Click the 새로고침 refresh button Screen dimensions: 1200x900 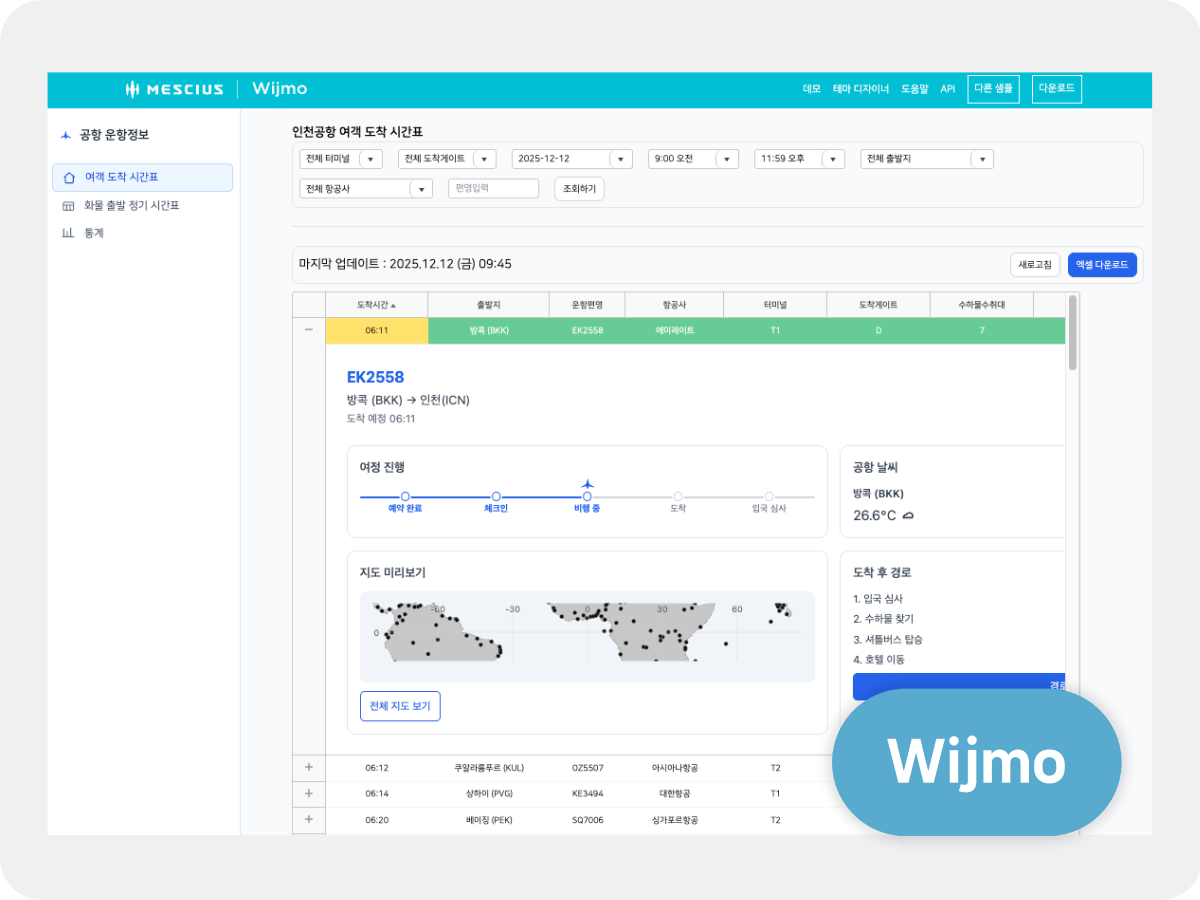[x=1035, y=265]
